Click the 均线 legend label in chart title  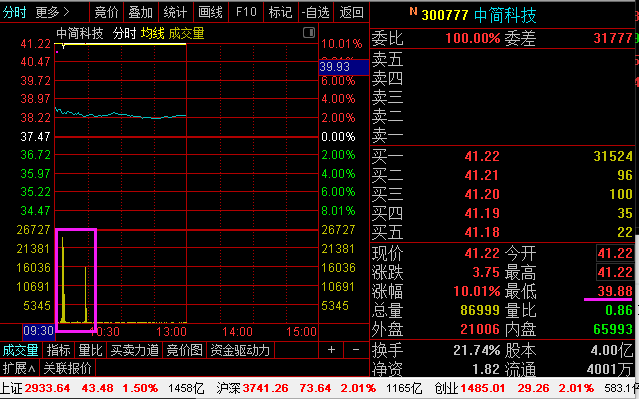[152, 33]
